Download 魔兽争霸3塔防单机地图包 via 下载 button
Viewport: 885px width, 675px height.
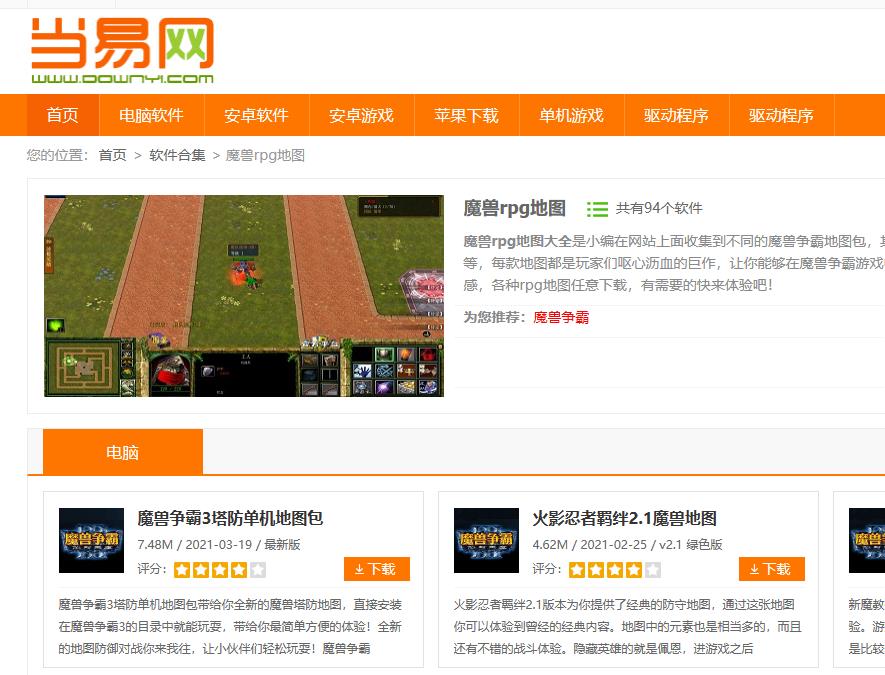pyautogui.click(x=376, y=569)
